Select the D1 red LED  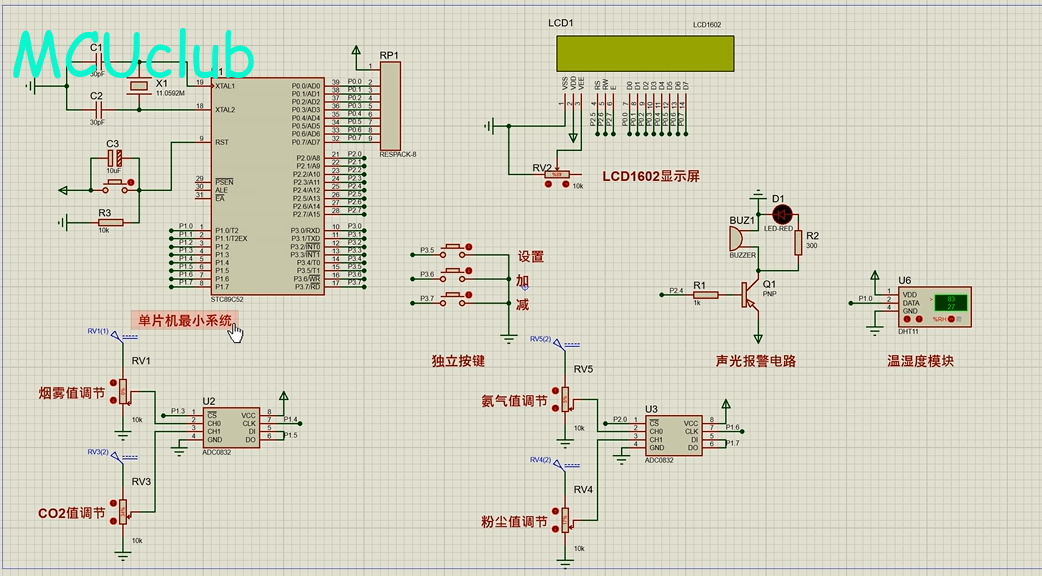[x=782, y=214]
